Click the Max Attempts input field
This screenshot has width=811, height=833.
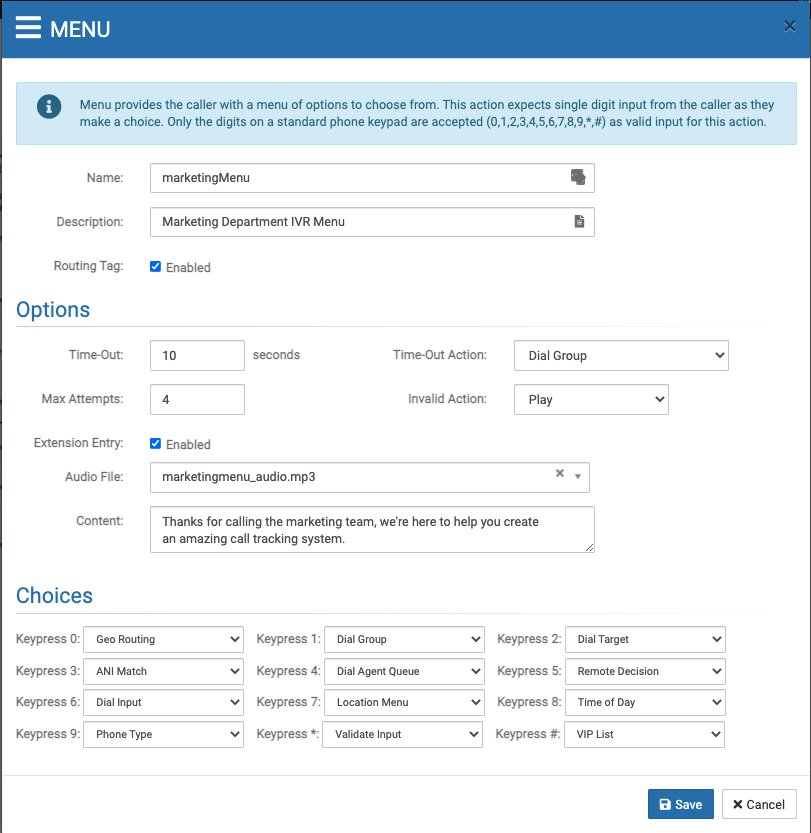pos(197,399)
